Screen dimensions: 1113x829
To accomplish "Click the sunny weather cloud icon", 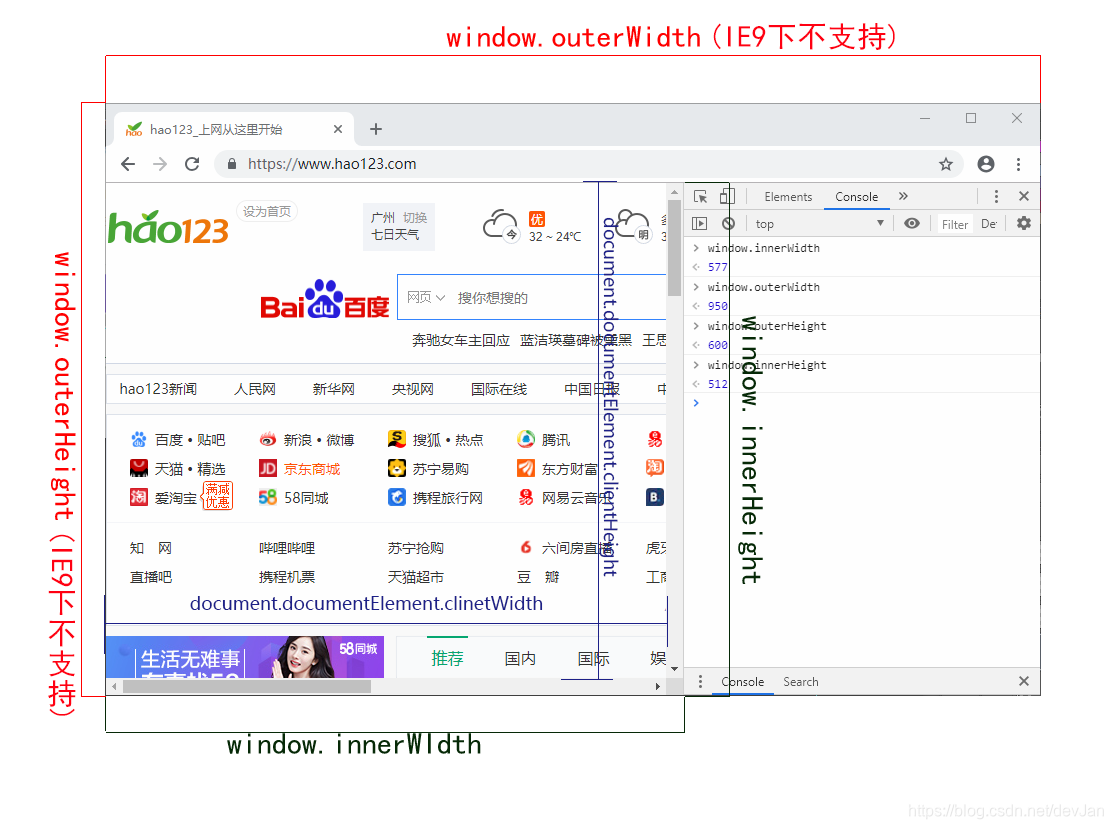I will (501, 226).
